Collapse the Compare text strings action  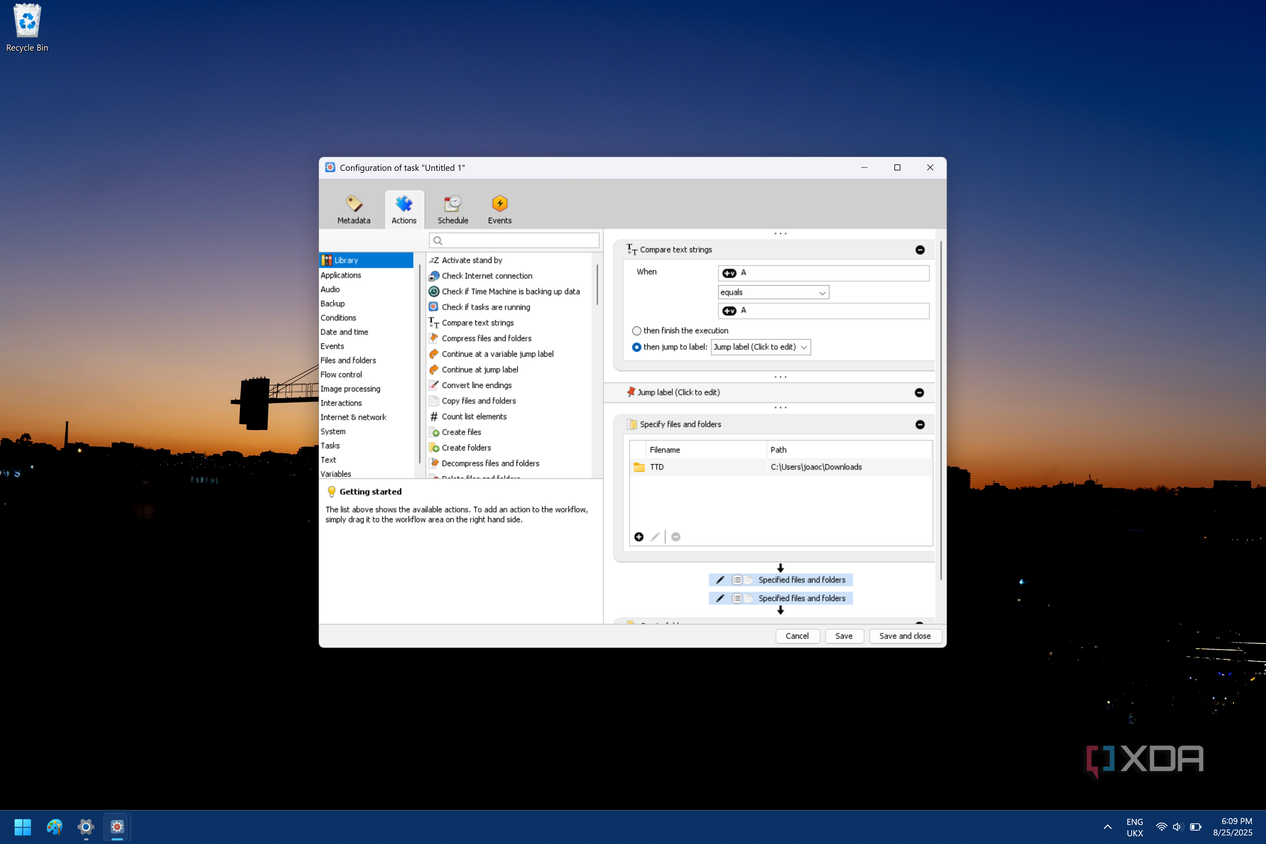point(920,250)
